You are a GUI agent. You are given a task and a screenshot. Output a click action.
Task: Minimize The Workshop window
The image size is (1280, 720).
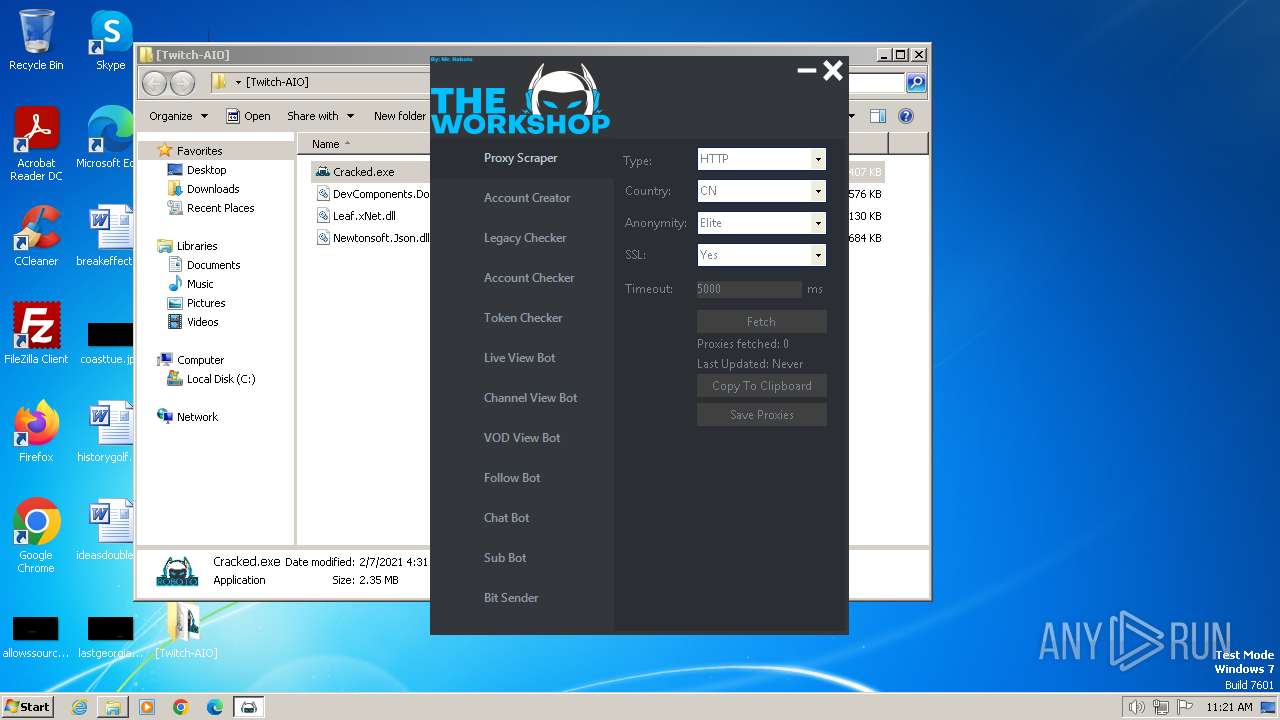point(806,70)
